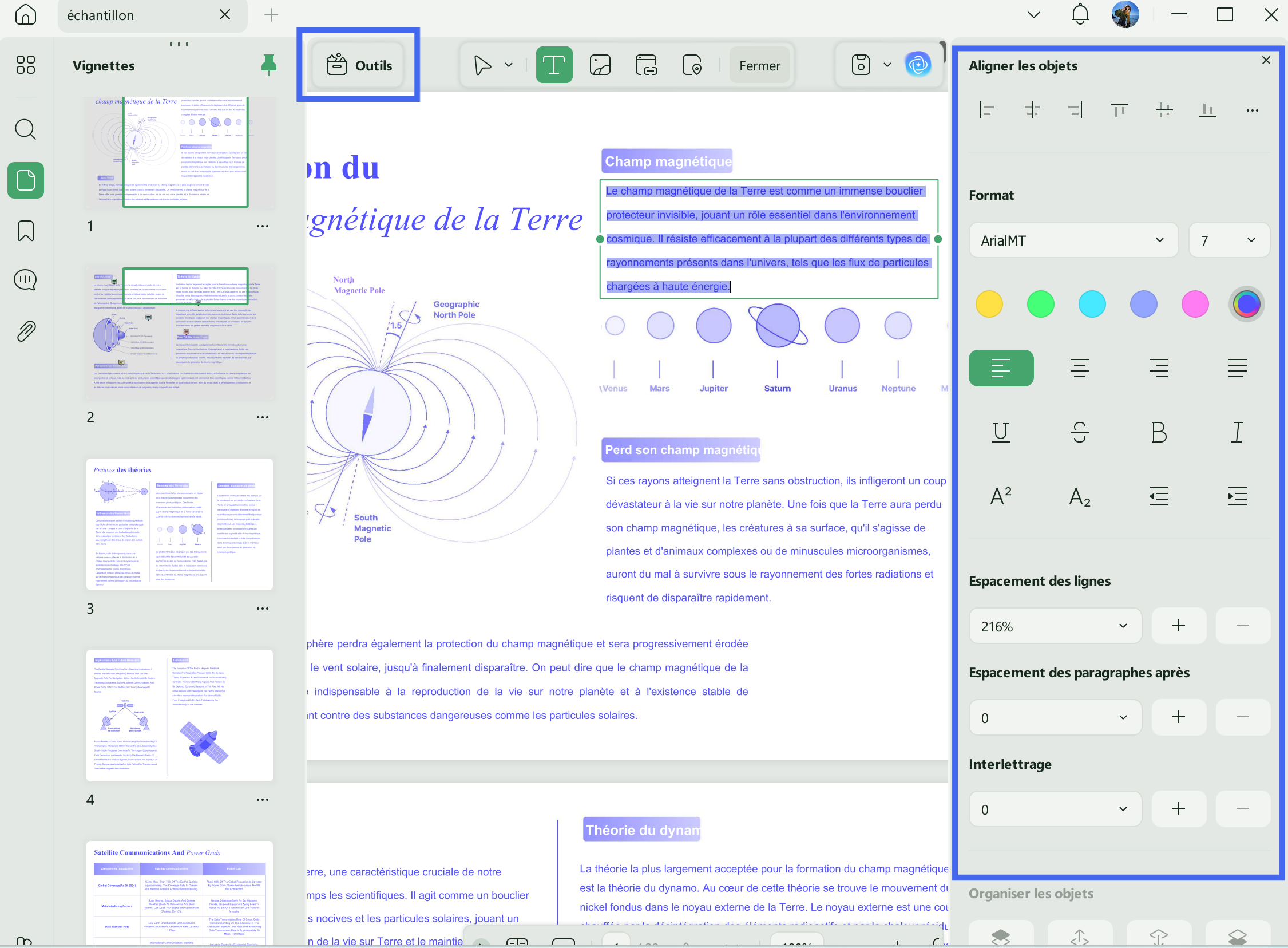Increase paragraph spacing after with plus
The width and height of the screenshot is (1288, 948).
pos(1179,717)
